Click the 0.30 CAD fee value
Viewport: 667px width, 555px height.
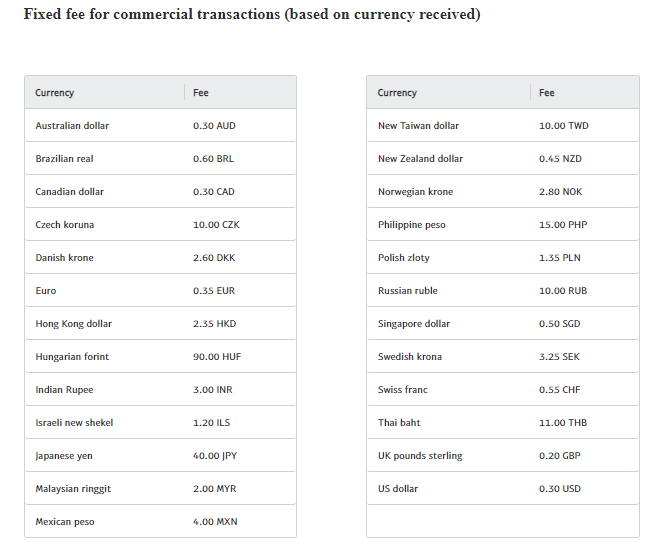tap(214, 192)
